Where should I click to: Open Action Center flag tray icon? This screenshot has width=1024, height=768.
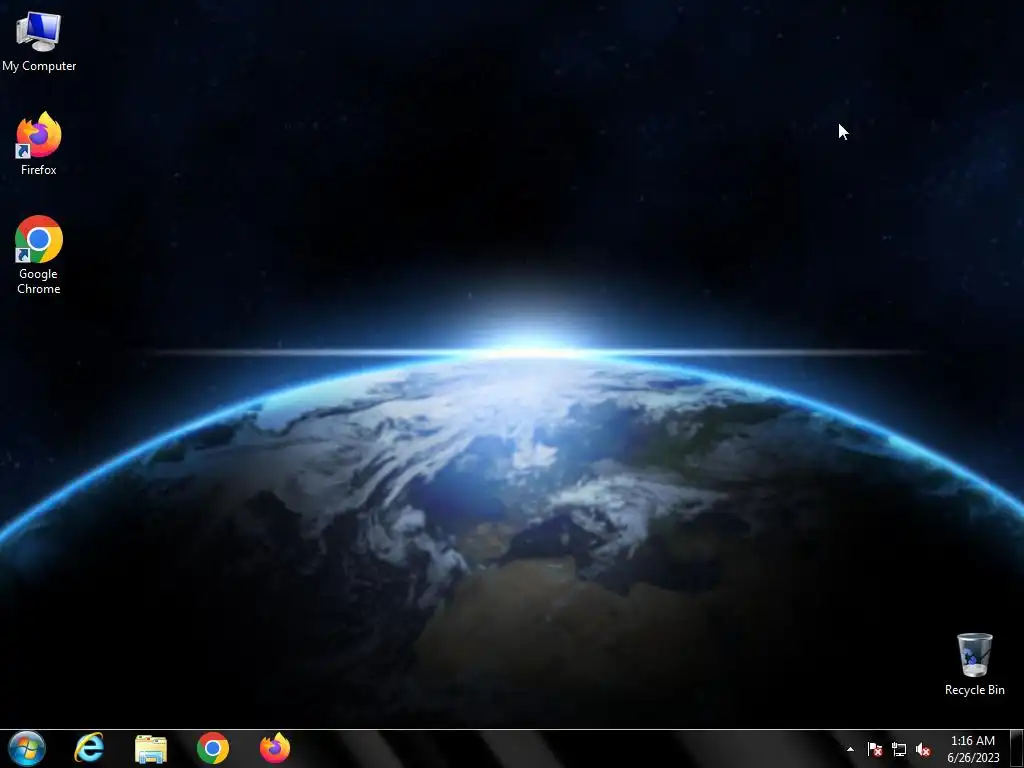pos(875,749)
